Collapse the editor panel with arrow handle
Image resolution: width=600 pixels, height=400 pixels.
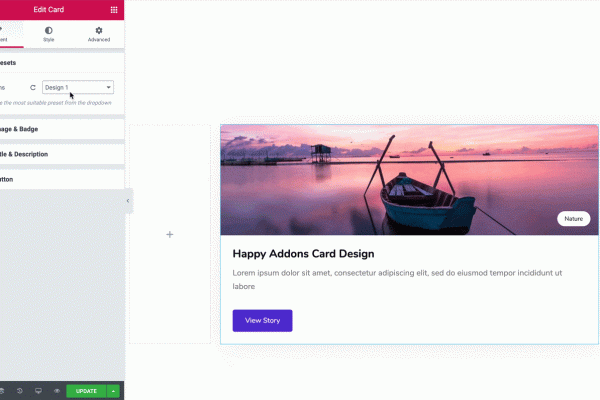(x=128, y=201)
